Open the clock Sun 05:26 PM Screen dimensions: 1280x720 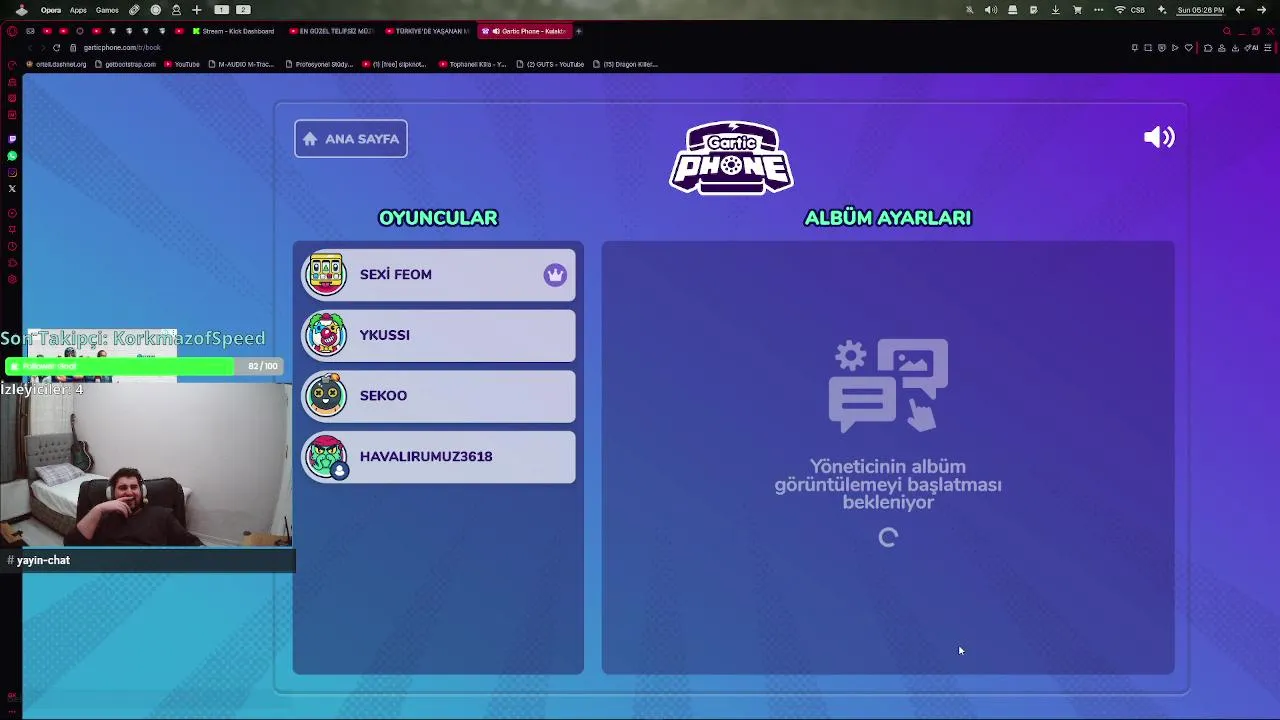coord(1200,10)
